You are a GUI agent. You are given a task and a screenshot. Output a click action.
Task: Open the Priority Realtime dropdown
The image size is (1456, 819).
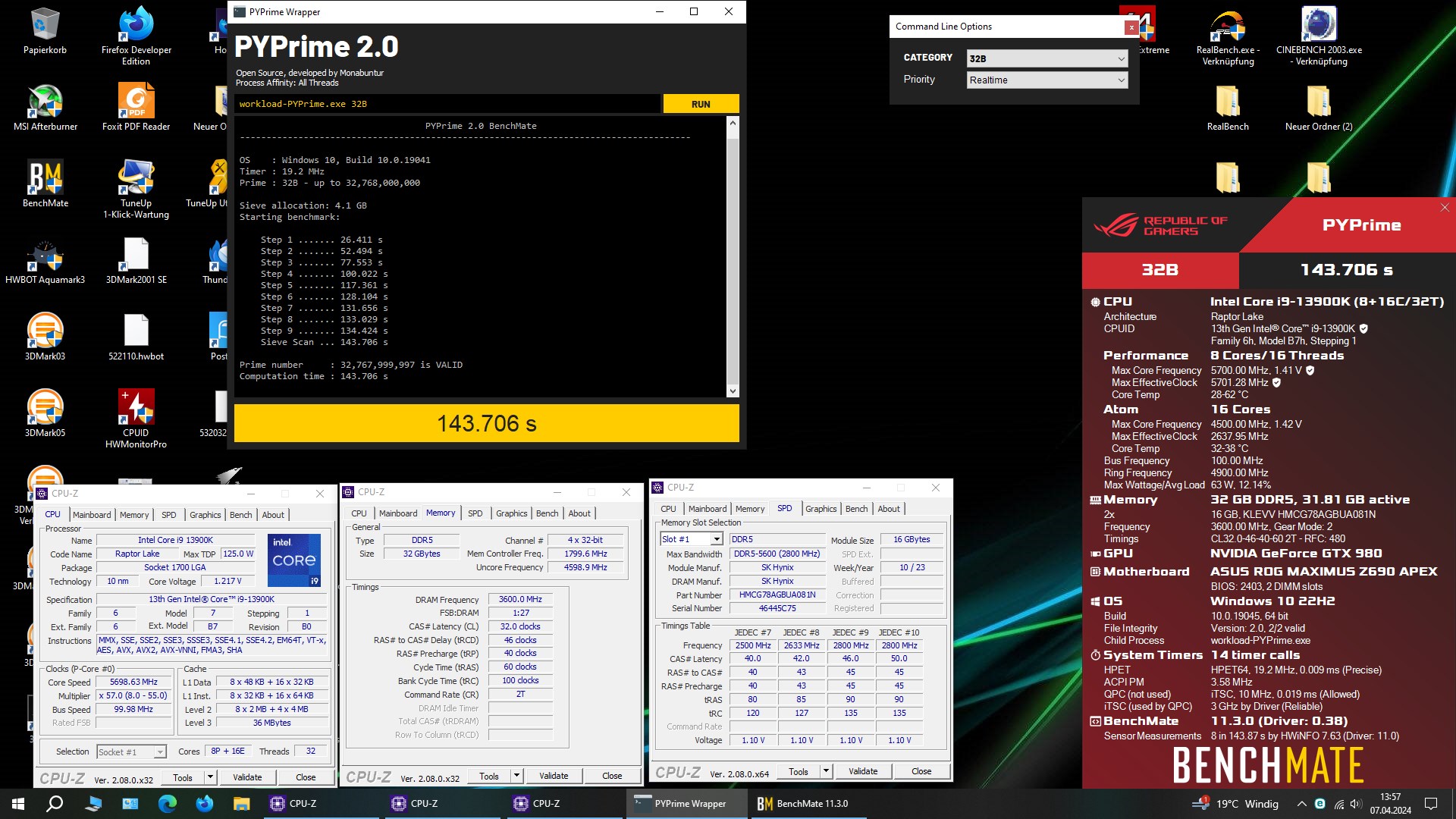1047,80
